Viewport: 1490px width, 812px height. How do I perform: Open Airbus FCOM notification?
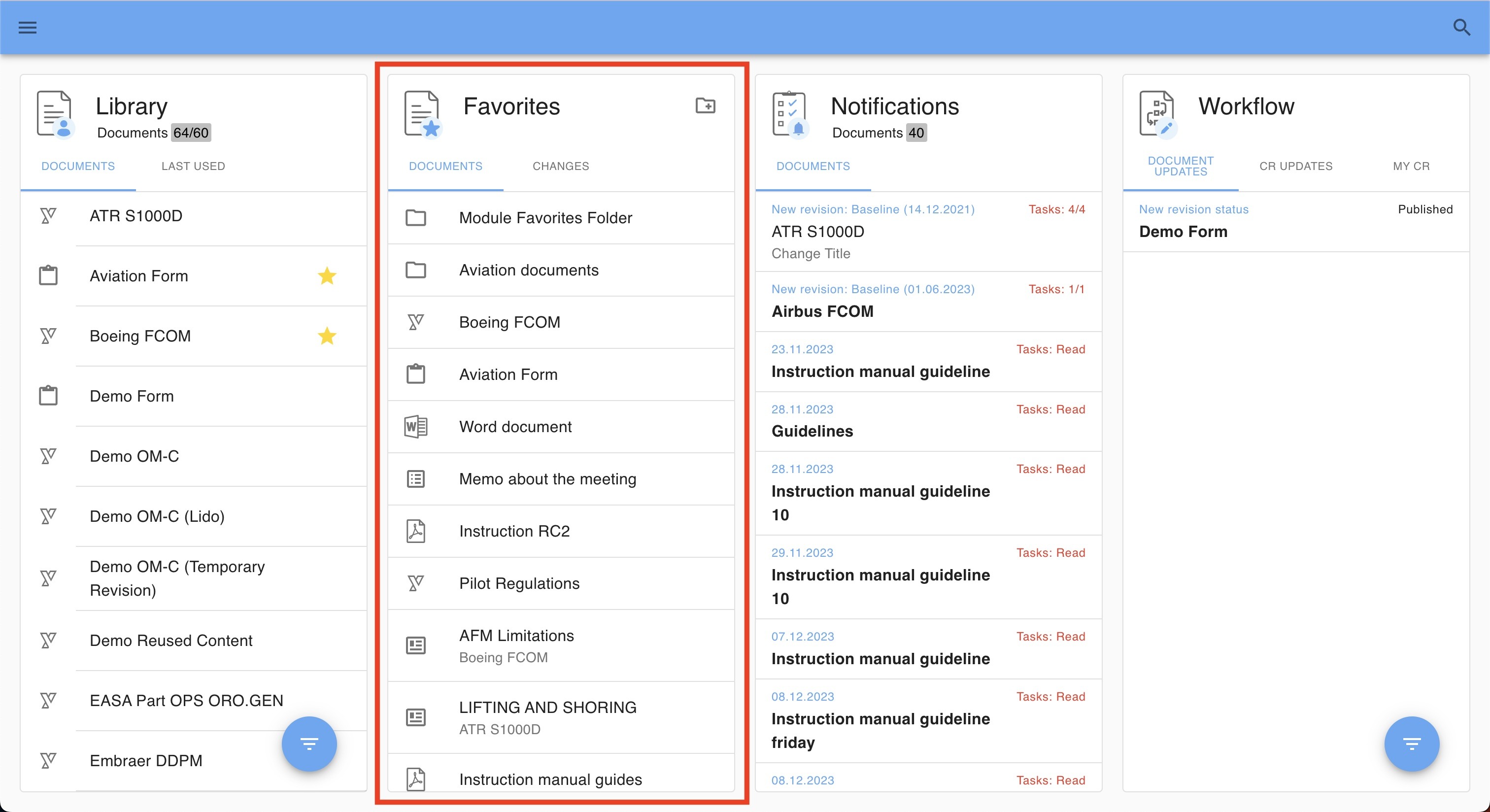coord(822,311)
